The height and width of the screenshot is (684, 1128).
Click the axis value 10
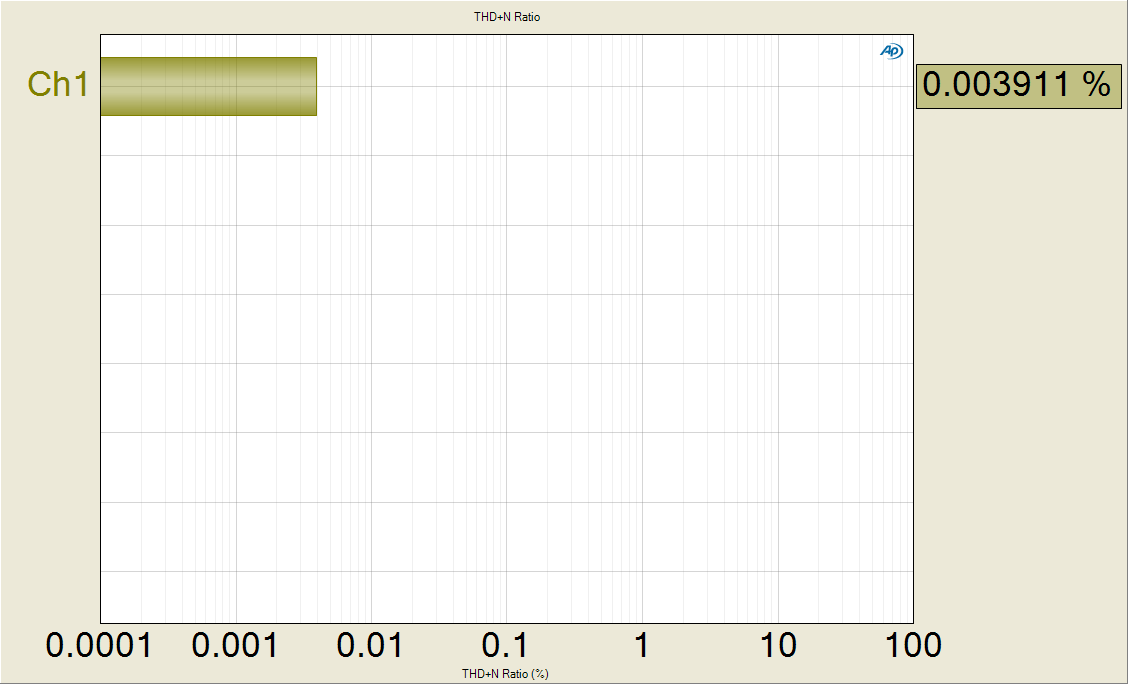(x=778, y=645)
